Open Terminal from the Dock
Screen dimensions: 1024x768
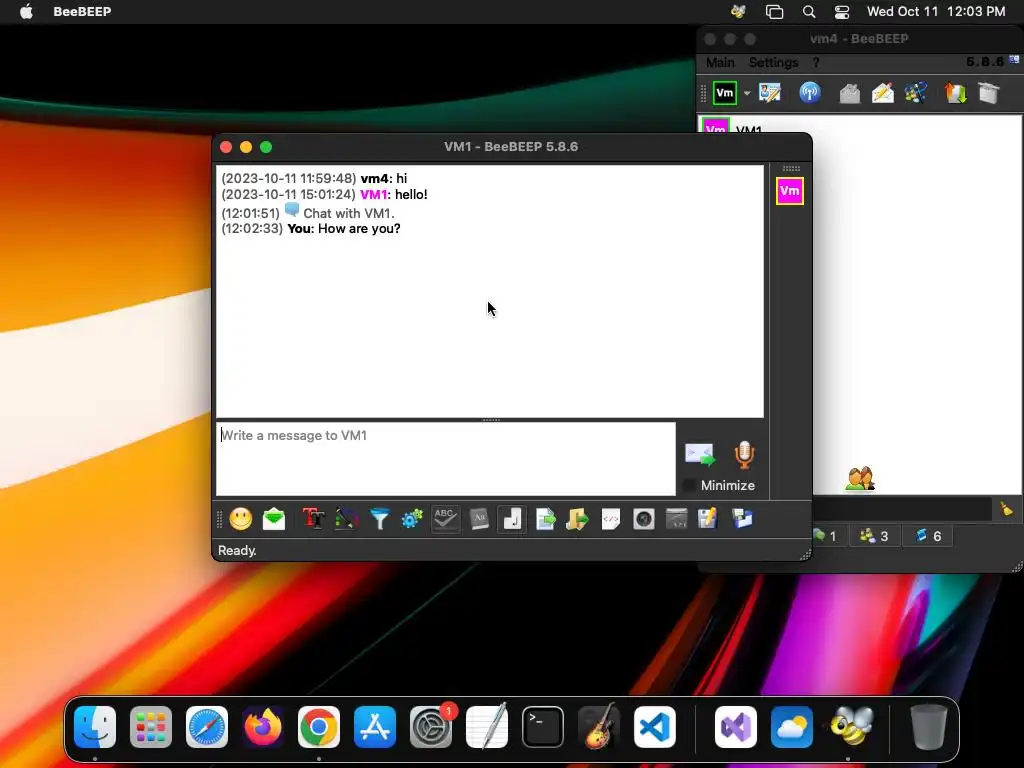click(543, 727)
